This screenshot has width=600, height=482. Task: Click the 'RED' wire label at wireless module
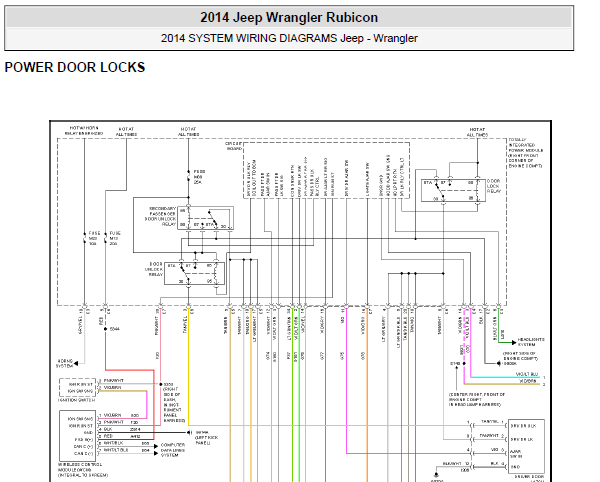coord(108,436)
